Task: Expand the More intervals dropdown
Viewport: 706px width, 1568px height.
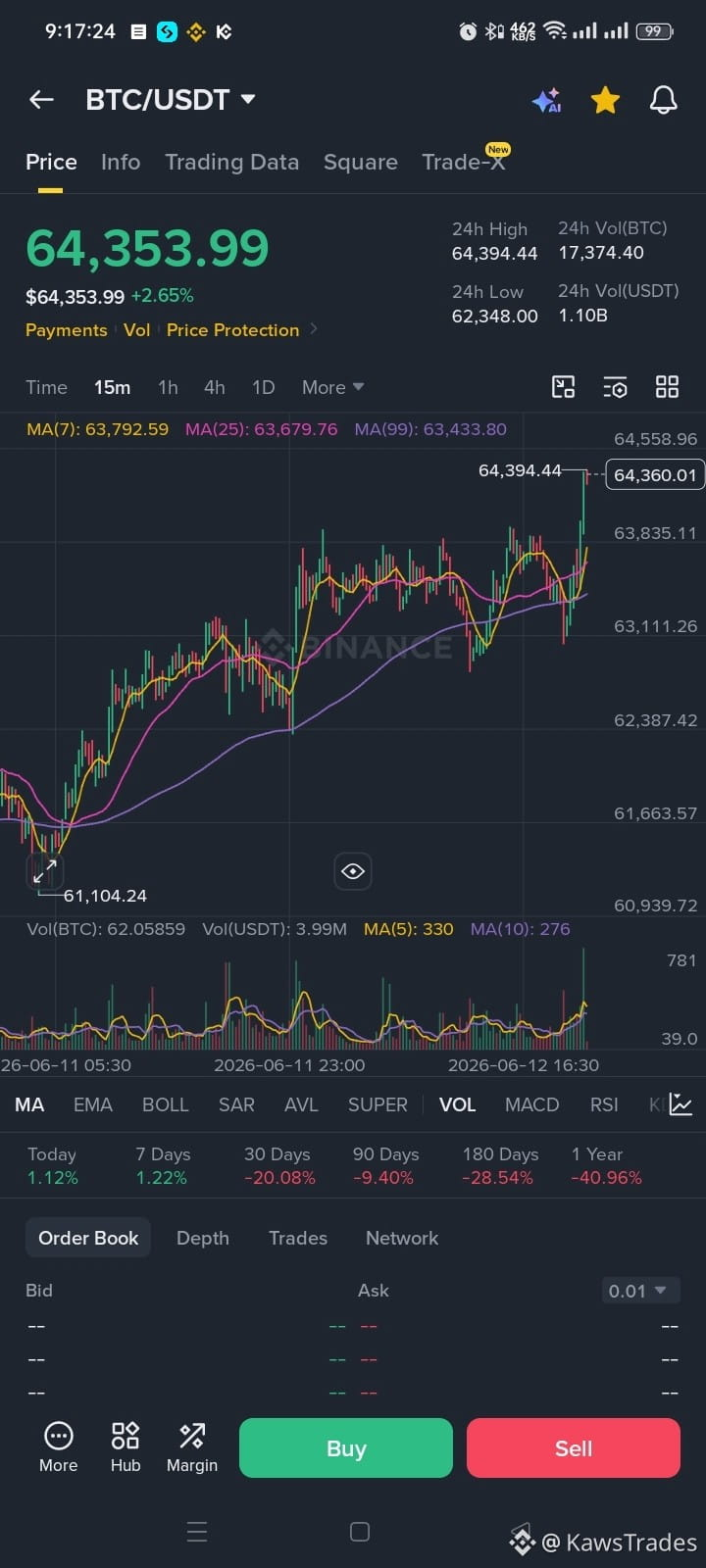Action: point(332,387)
